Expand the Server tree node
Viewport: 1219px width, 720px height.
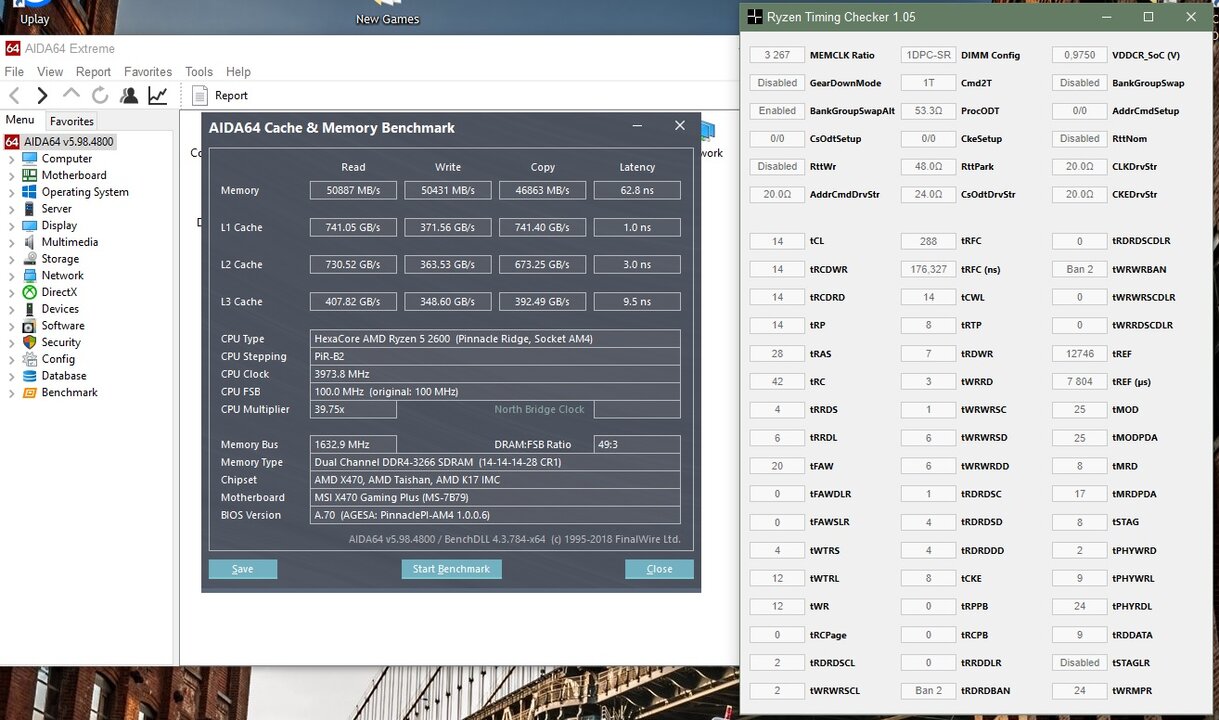coord(11,209)
